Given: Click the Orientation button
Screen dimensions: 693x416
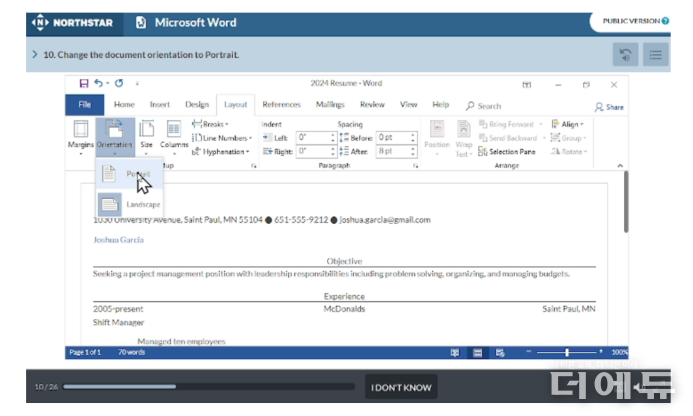Looking at the screenshot, I should (x=115, y=137).
